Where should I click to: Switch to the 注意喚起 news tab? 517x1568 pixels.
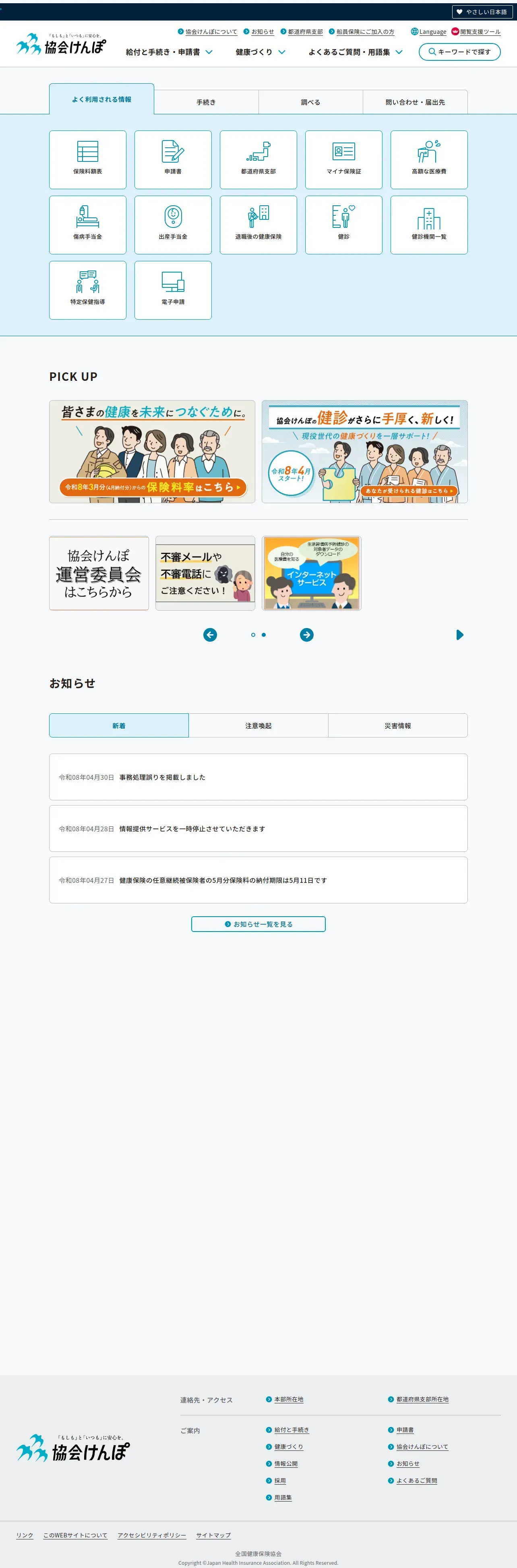pos(258,725)
